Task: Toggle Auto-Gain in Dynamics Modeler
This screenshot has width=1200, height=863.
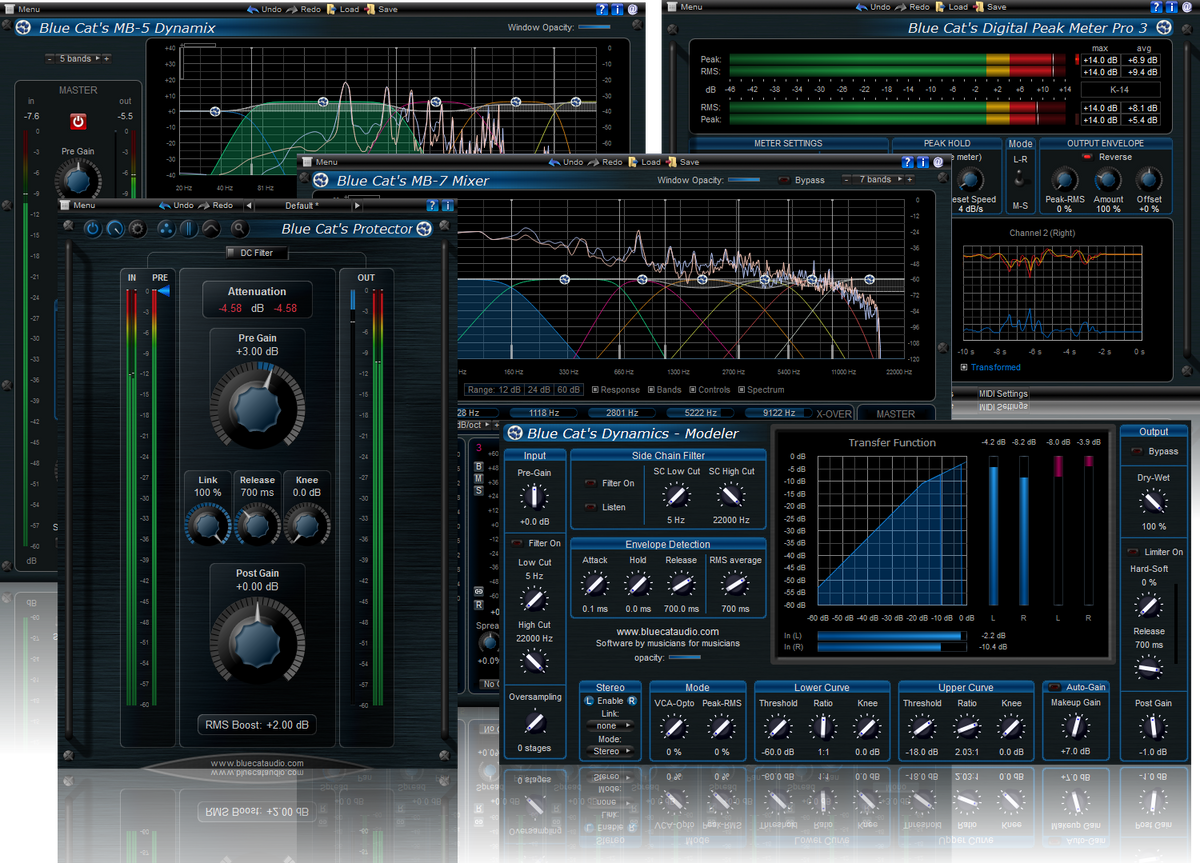Action: point(1054,688)
